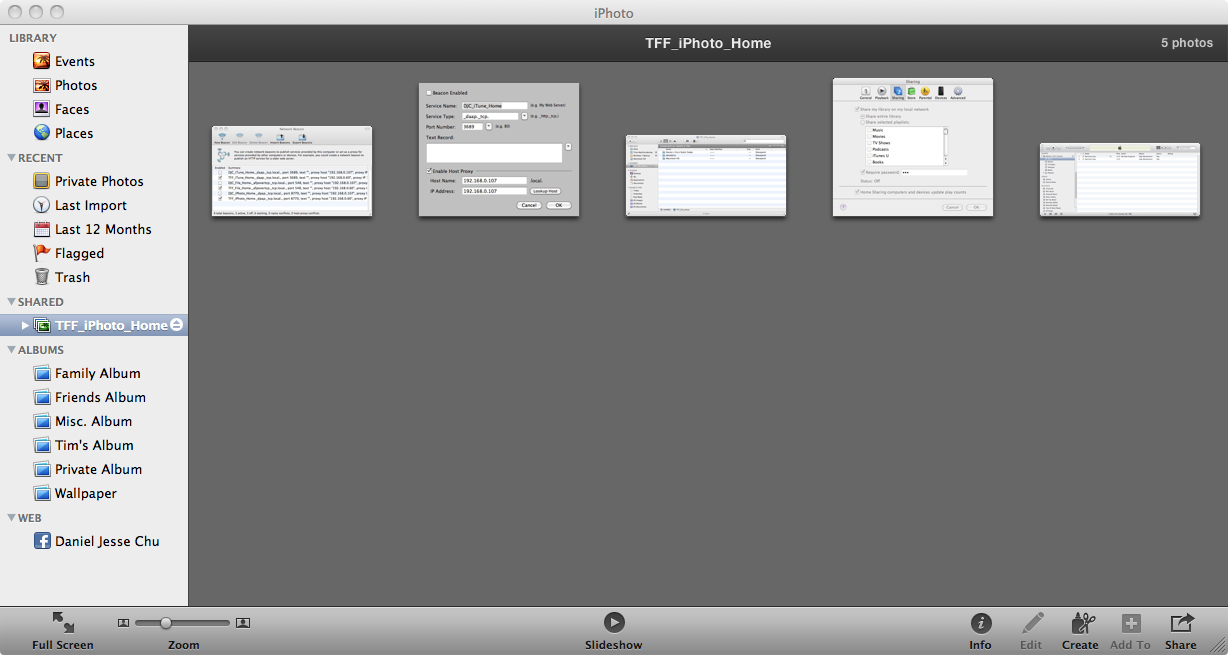This screenshot has height=655, width=1228.
Task: Open the Share menu
Action: (x=1181, y=631)
